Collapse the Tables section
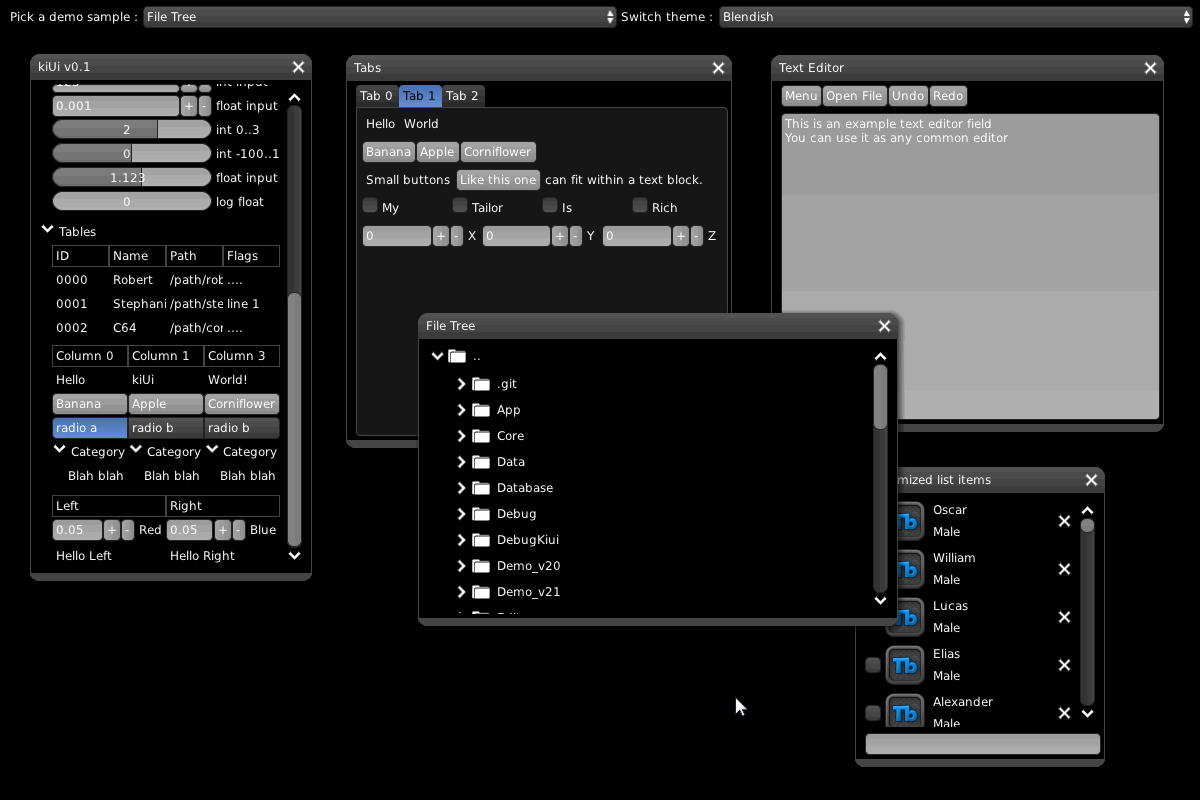This screenshot has height=800, width=1200. tap(47, 230)
